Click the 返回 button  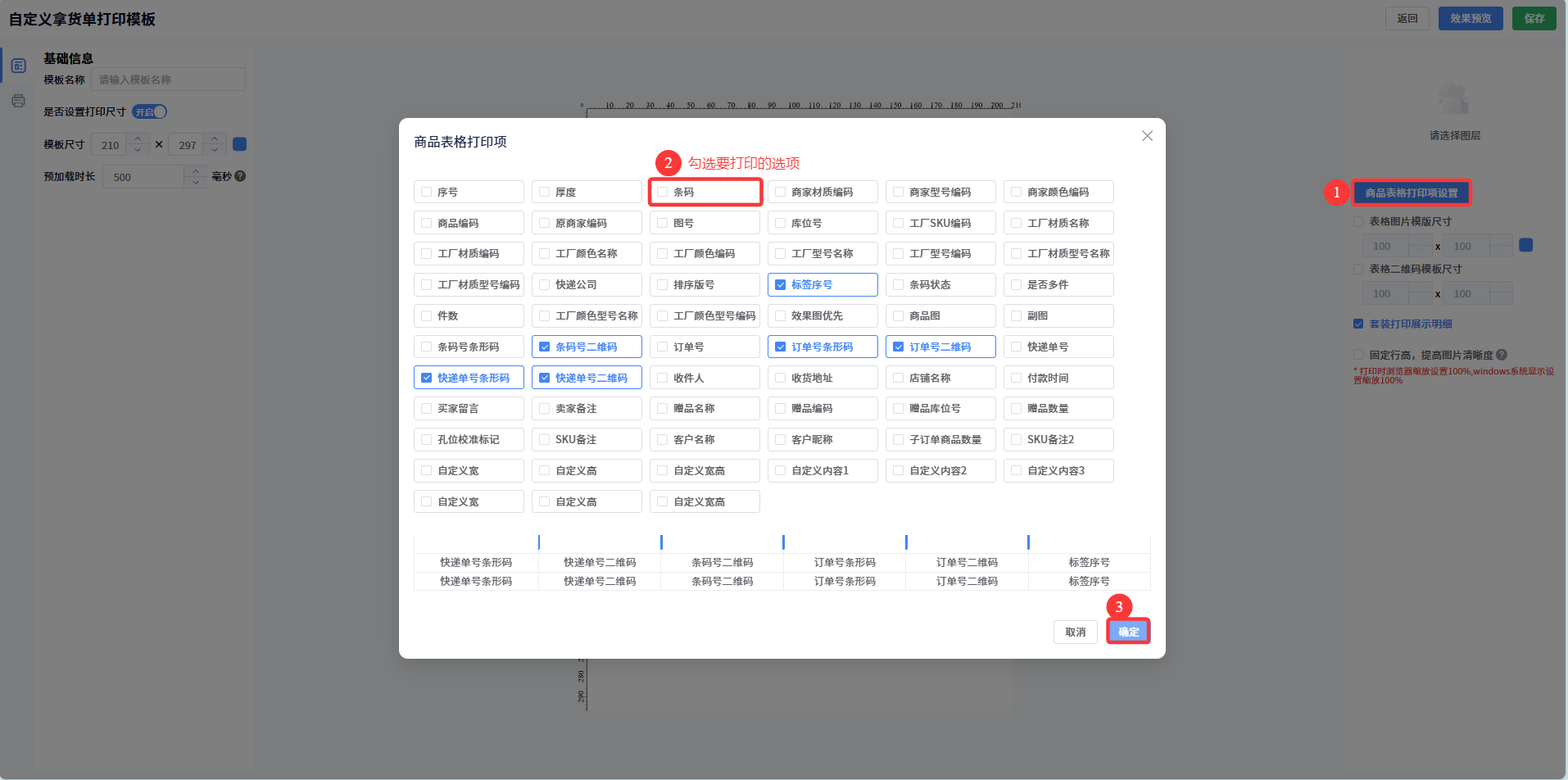tap(1407, 18)
